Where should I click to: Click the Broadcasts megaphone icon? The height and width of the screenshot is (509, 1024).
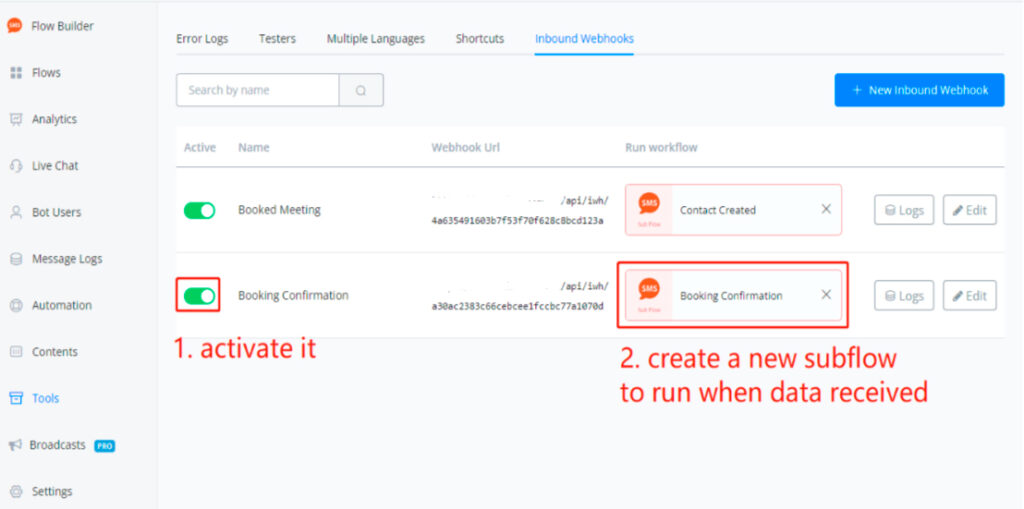[x=14, y=445]
